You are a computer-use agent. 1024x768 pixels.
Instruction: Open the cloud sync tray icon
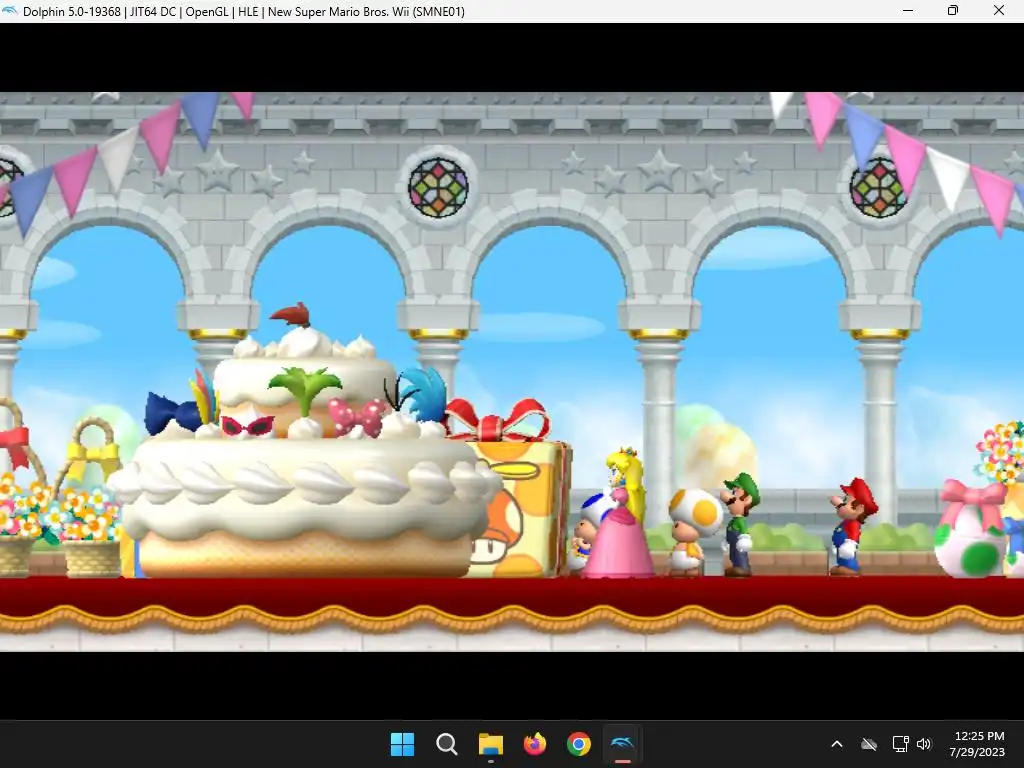click(869, 744)
